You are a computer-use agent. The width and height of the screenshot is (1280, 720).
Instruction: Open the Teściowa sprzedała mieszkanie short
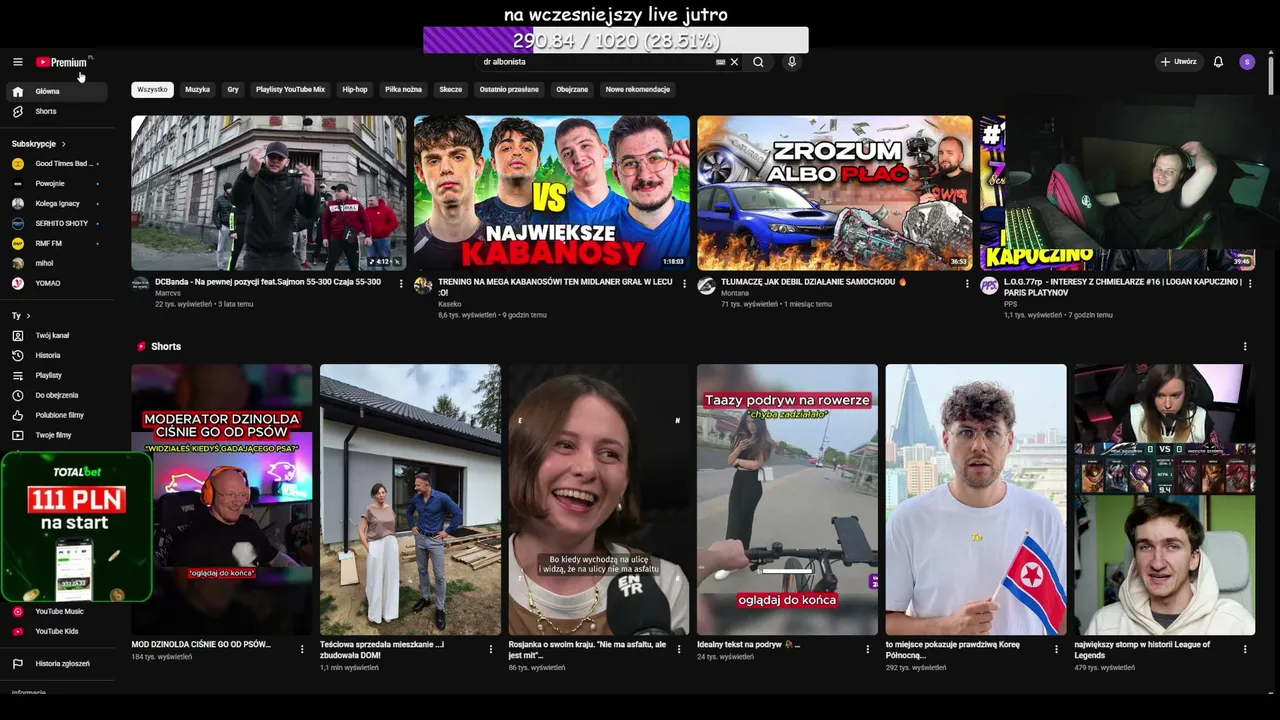point(410,499)
